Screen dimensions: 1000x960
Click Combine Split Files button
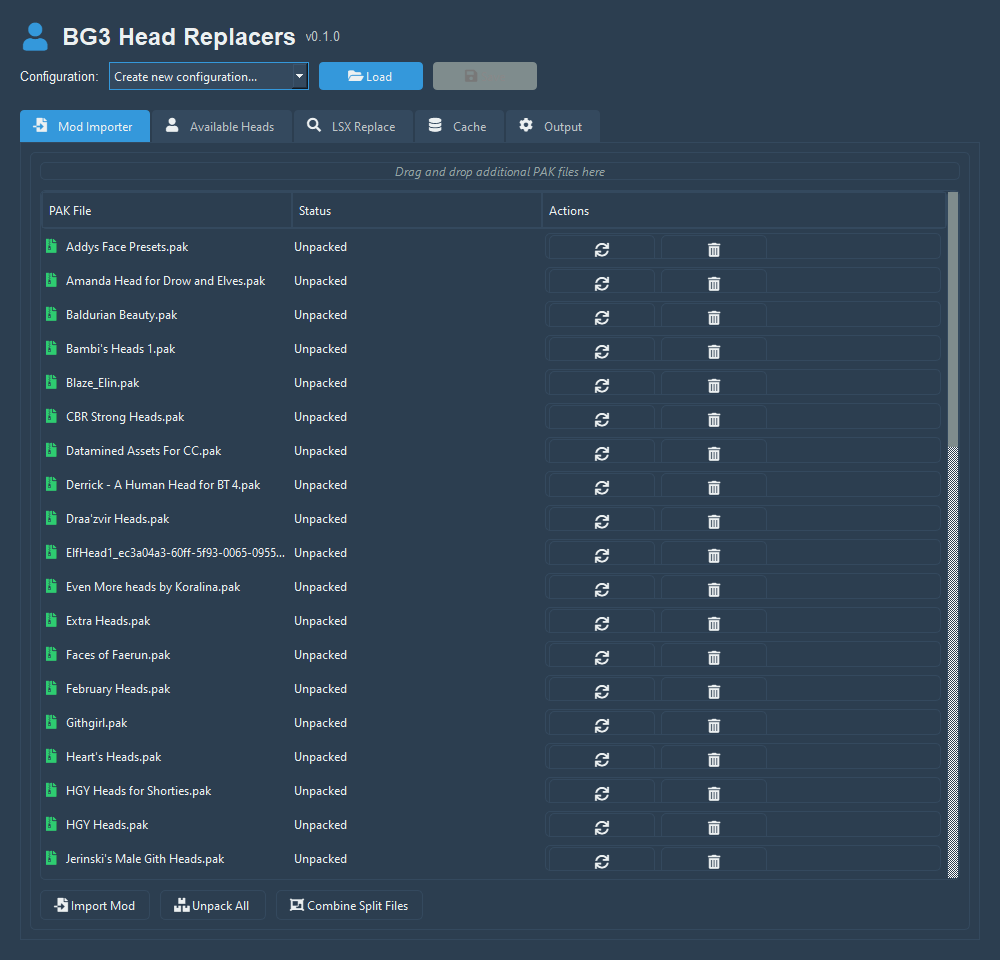point(349,905)
